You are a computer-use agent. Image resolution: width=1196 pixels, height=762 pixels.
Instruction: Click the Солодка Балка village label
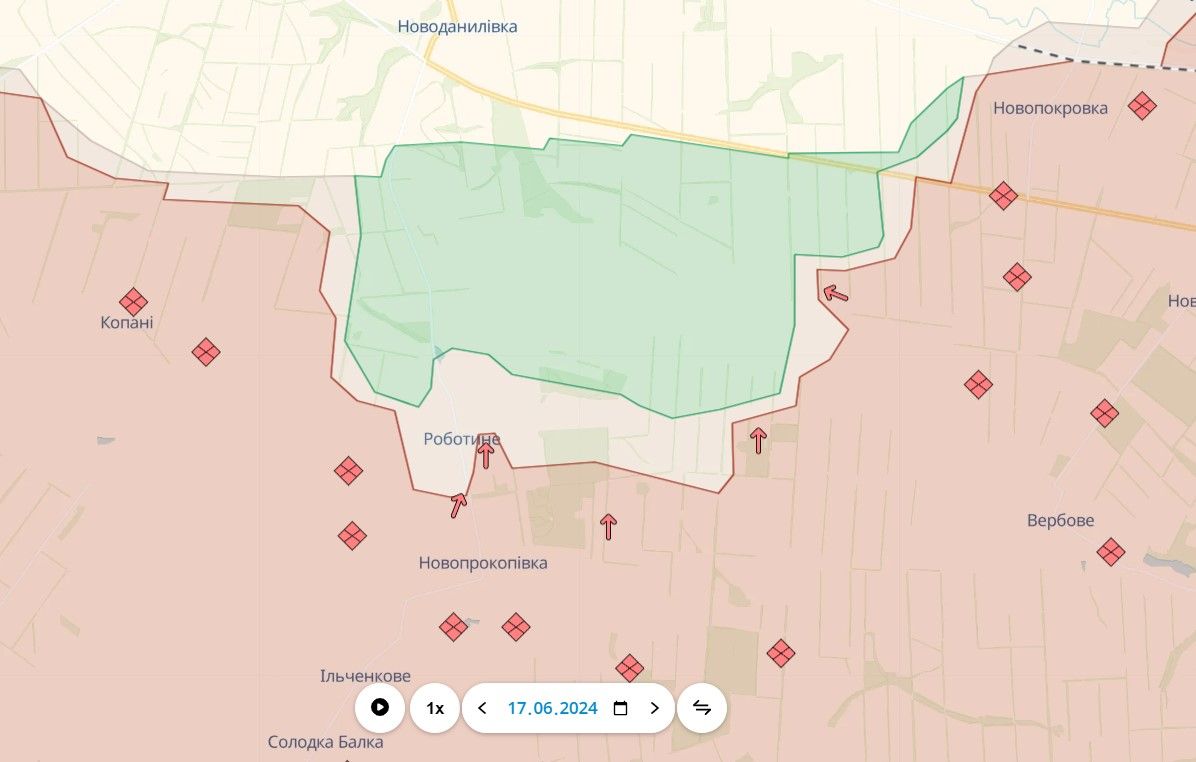pyautogui.click(x=326, y=741)
